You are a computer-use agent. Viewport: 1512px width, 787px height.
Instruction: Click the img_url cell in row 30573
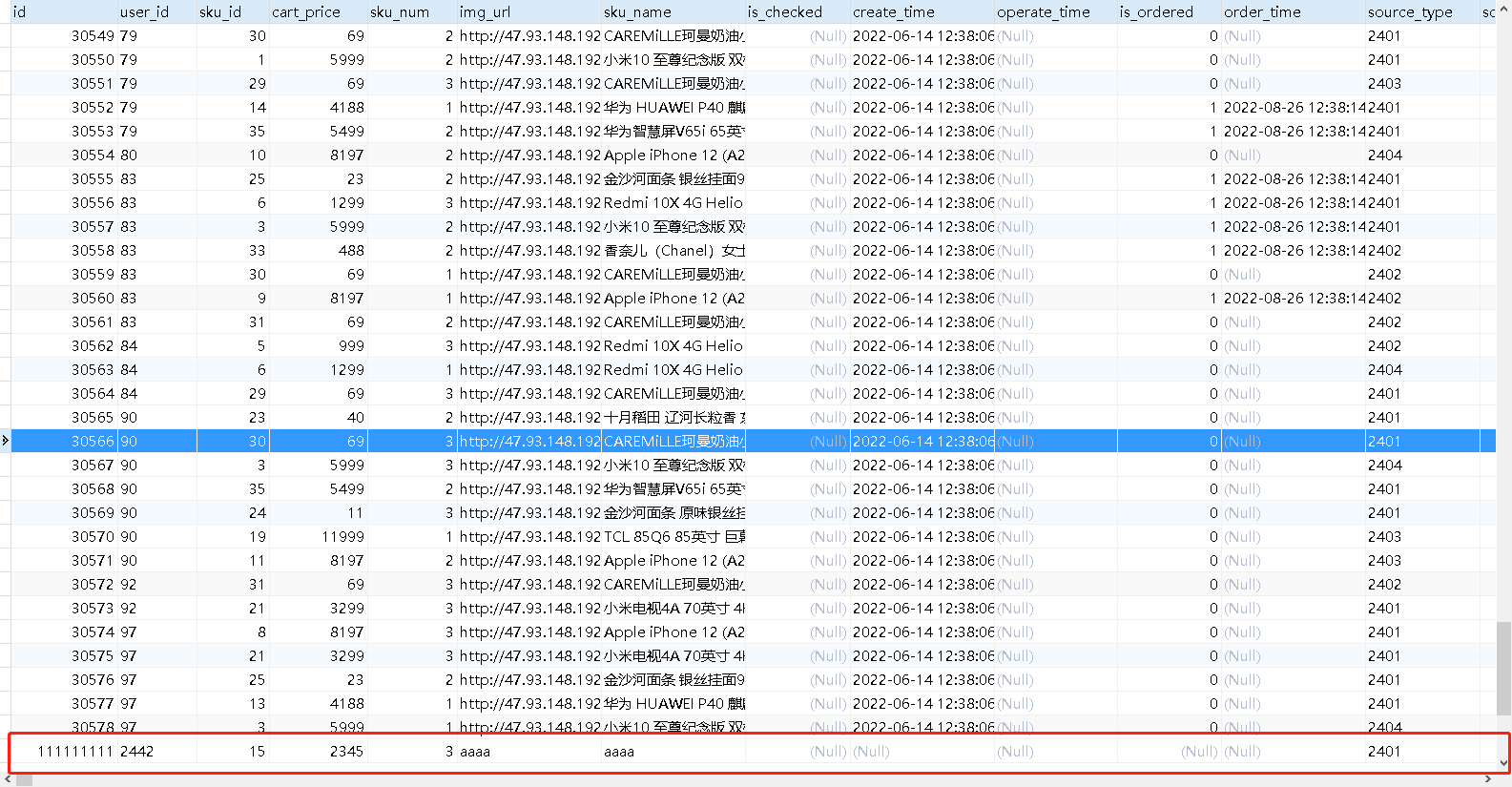click(529, 608)
